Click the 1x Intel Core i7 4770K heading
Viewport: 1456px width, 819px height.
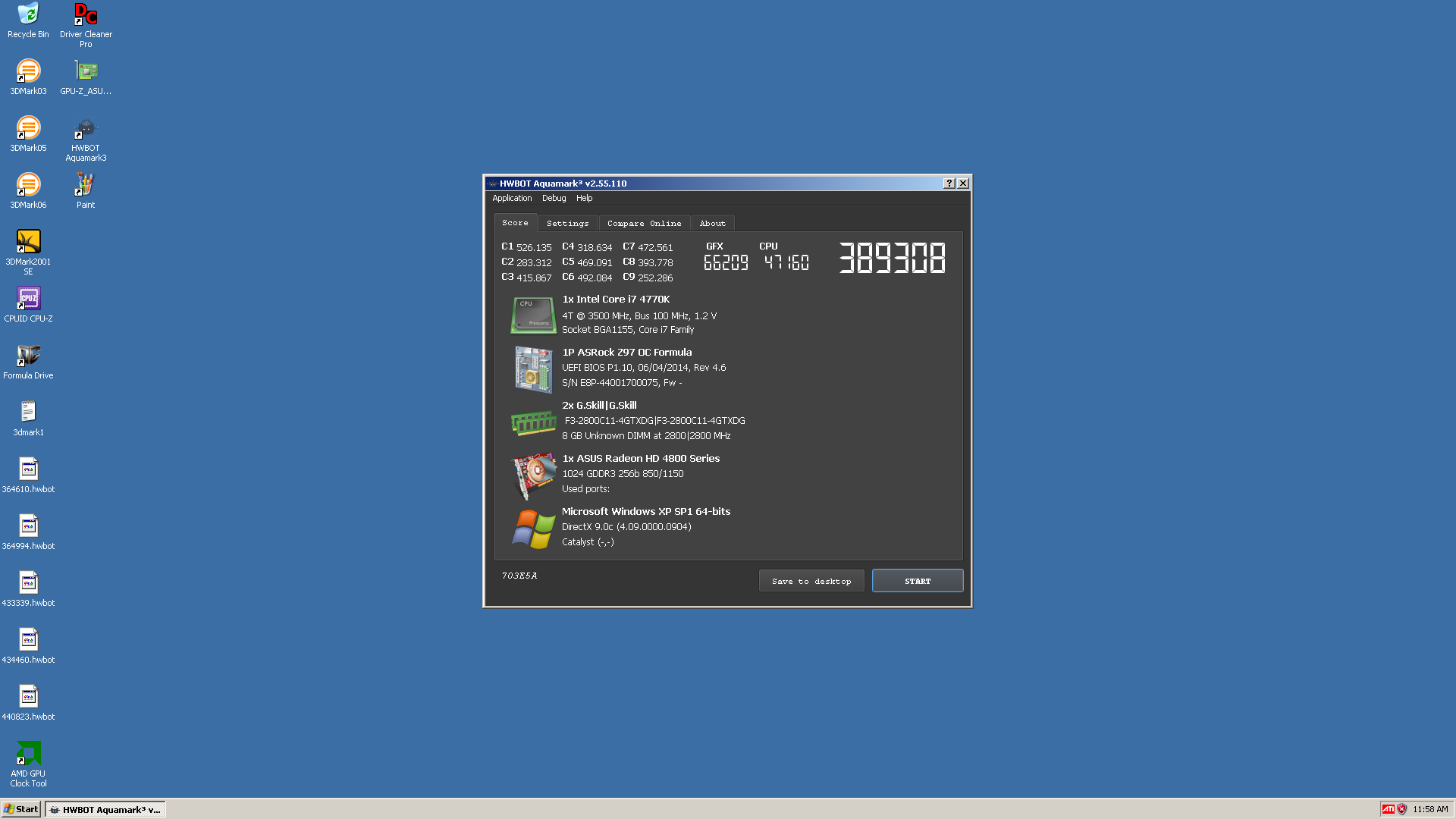[616, 300]
